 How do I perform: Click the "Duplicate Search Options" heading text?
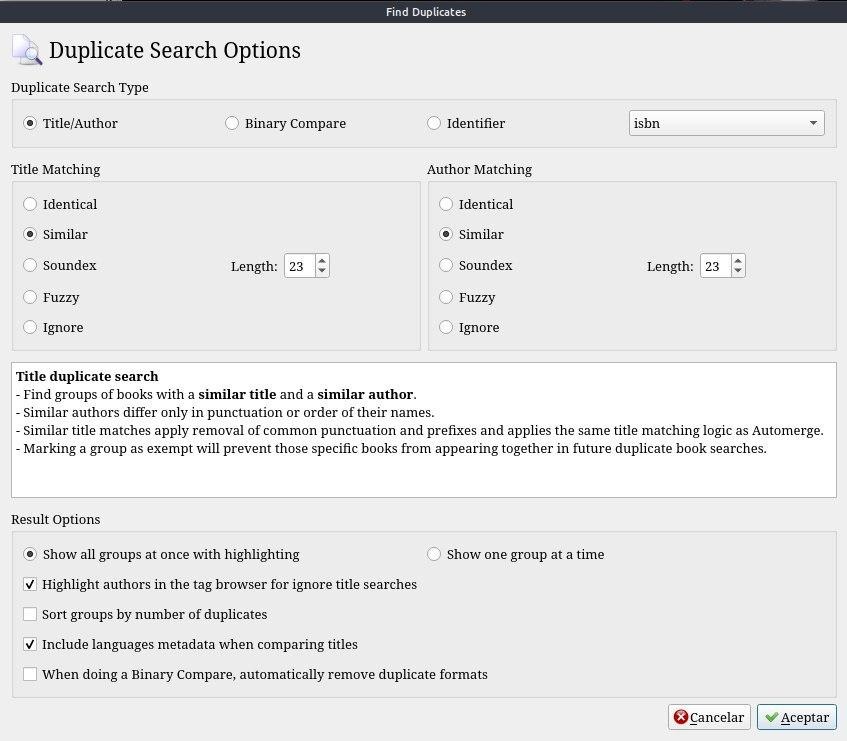coord(175,50)
